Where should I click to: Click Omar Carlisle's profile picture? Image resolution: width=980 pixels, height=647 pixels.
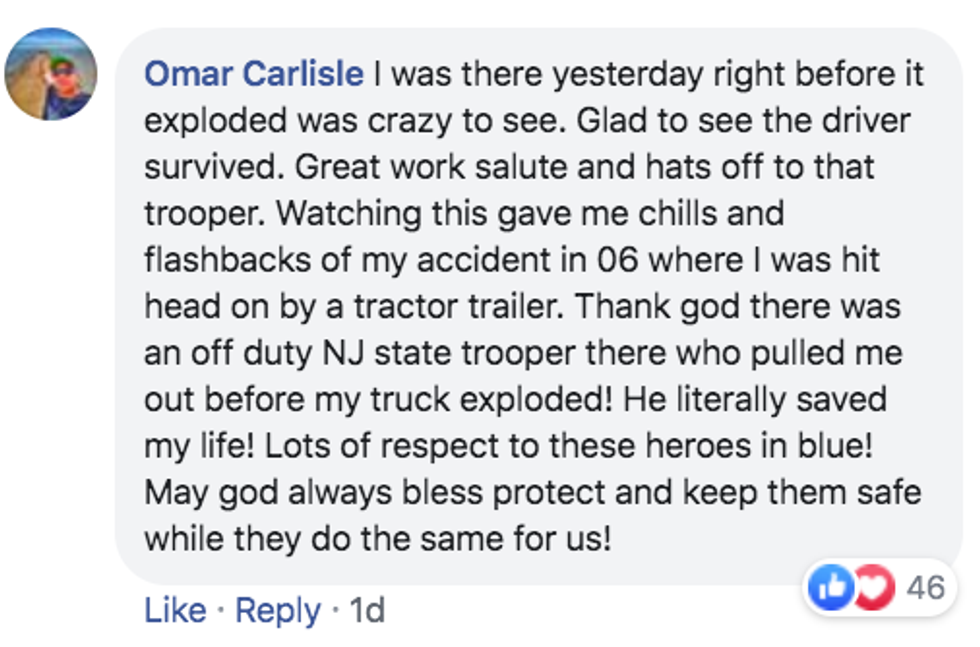[51, 75]
